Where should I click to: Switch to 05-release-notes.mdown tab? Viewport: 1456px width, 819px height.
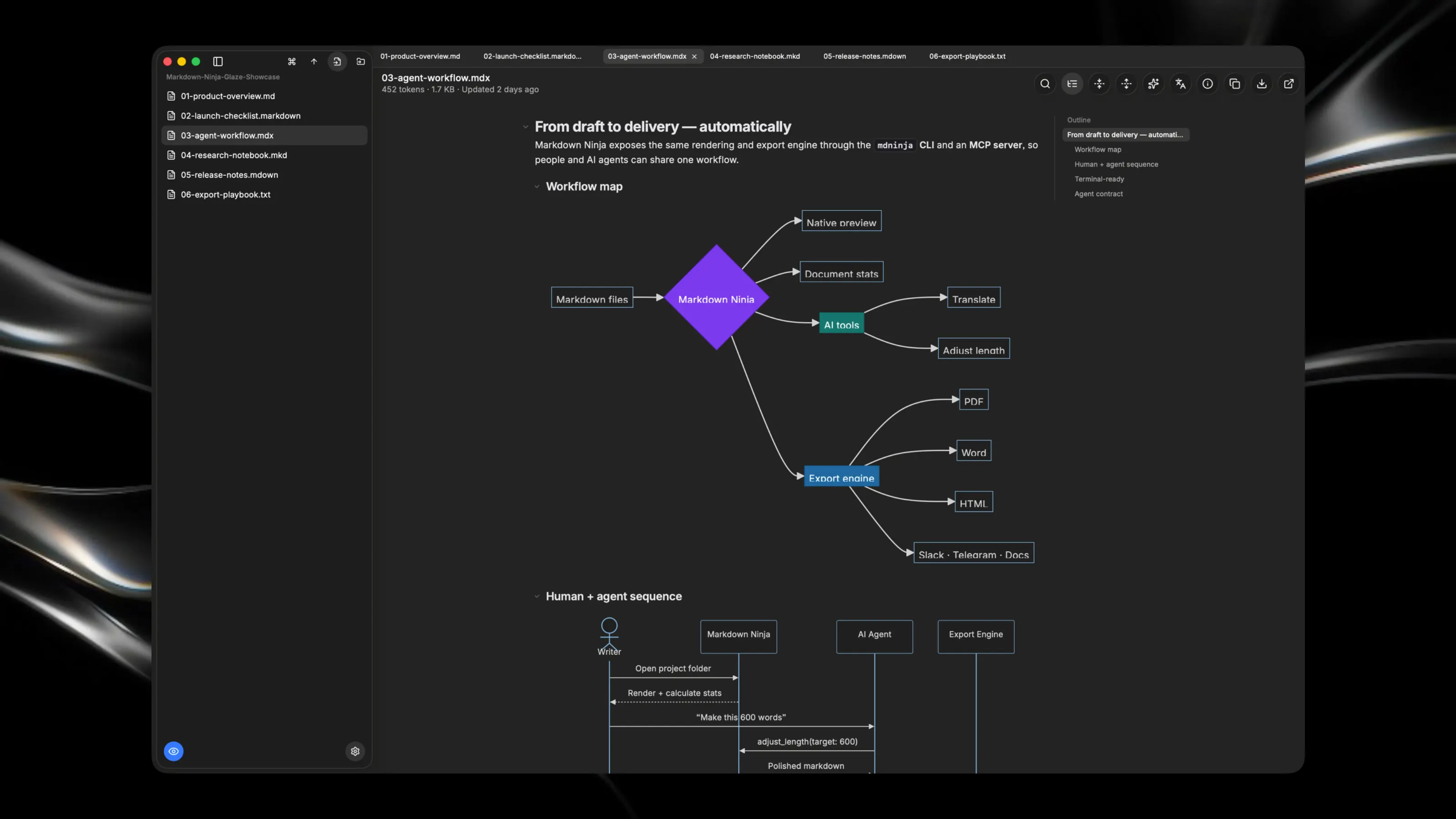(x=864, y=56)
